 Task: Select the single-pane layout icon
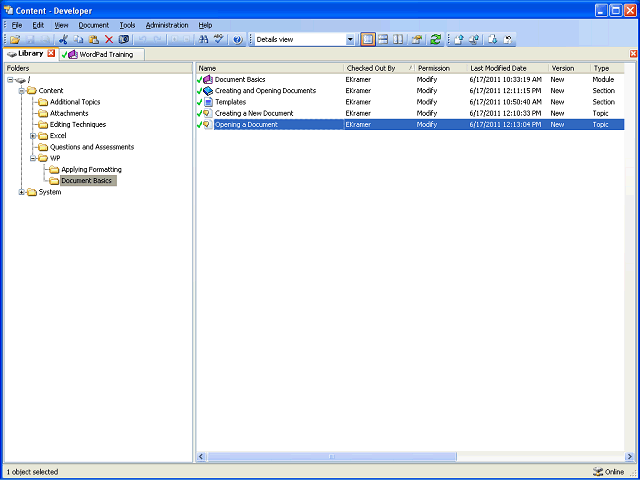[x=368, y=40]
